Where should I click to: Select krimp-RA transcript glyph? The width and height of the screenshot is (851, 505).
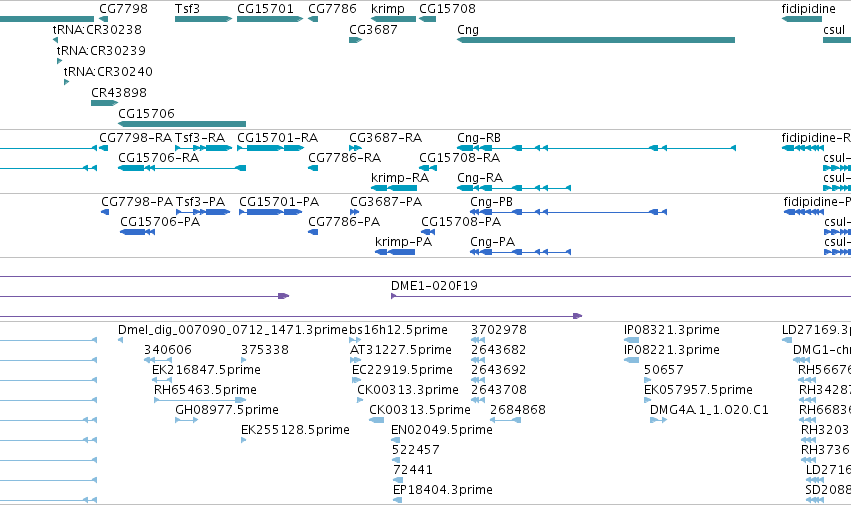394,188
